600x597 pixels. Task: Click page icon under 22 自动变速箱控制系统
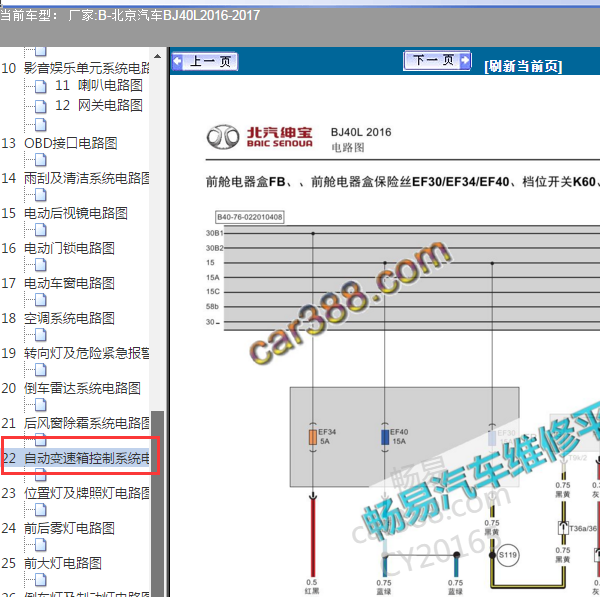click(41, 475)
